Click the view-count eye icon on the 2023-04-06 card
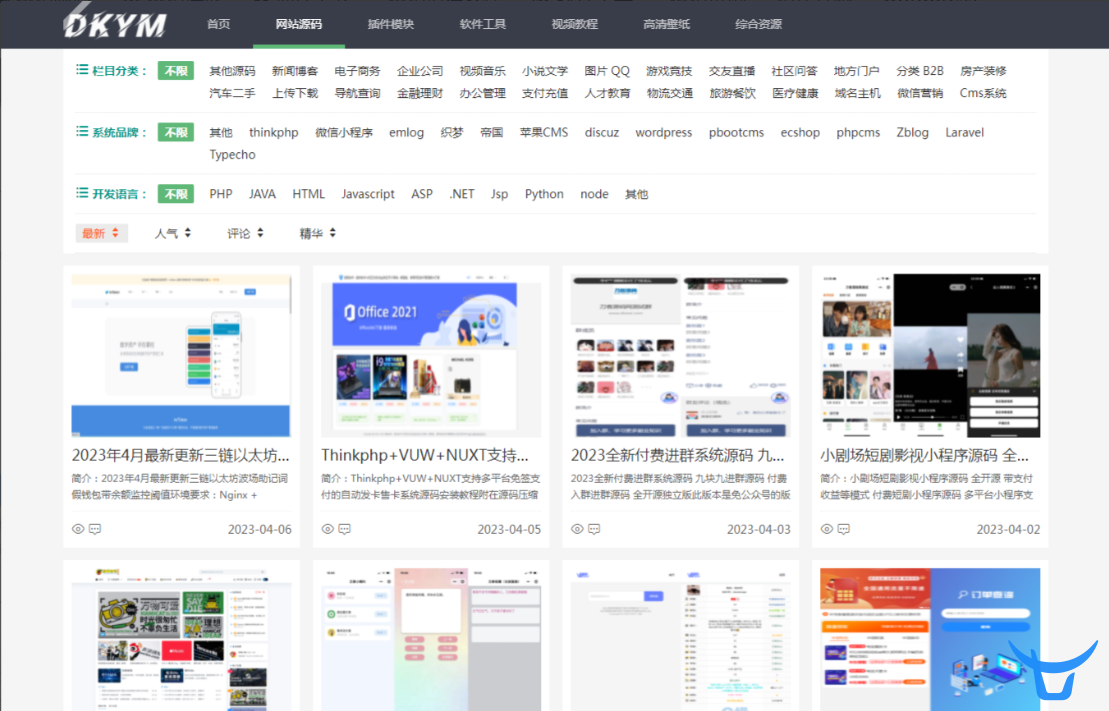The height and width of the screenshot is (711, 1109). (78, 529)
